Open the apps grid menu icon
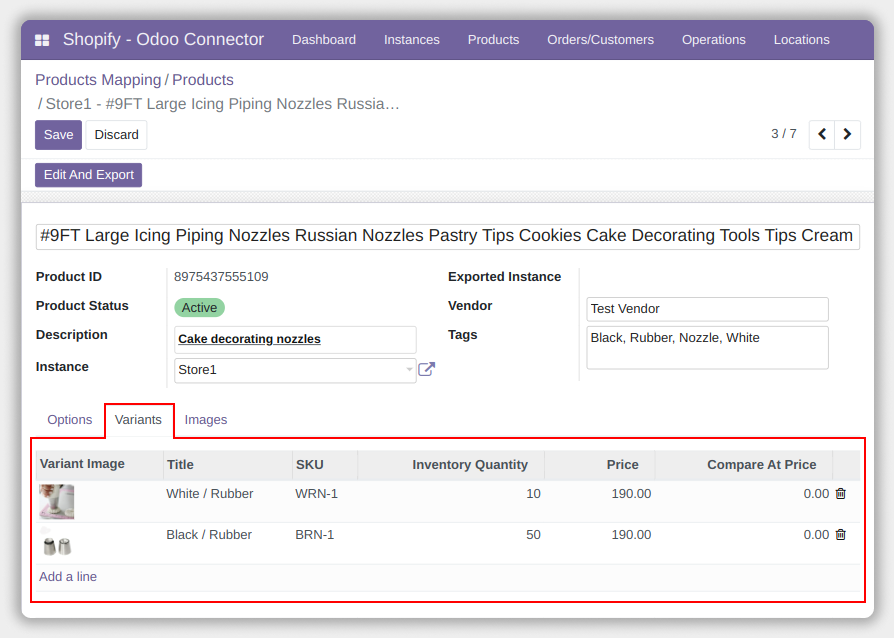 [42, 40]
